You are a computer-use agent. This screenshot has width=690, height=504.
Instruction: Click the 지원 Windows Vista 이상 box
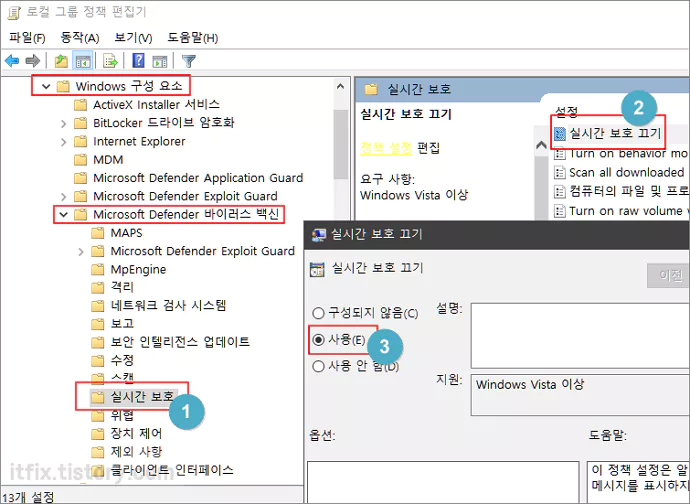(580, 395)
